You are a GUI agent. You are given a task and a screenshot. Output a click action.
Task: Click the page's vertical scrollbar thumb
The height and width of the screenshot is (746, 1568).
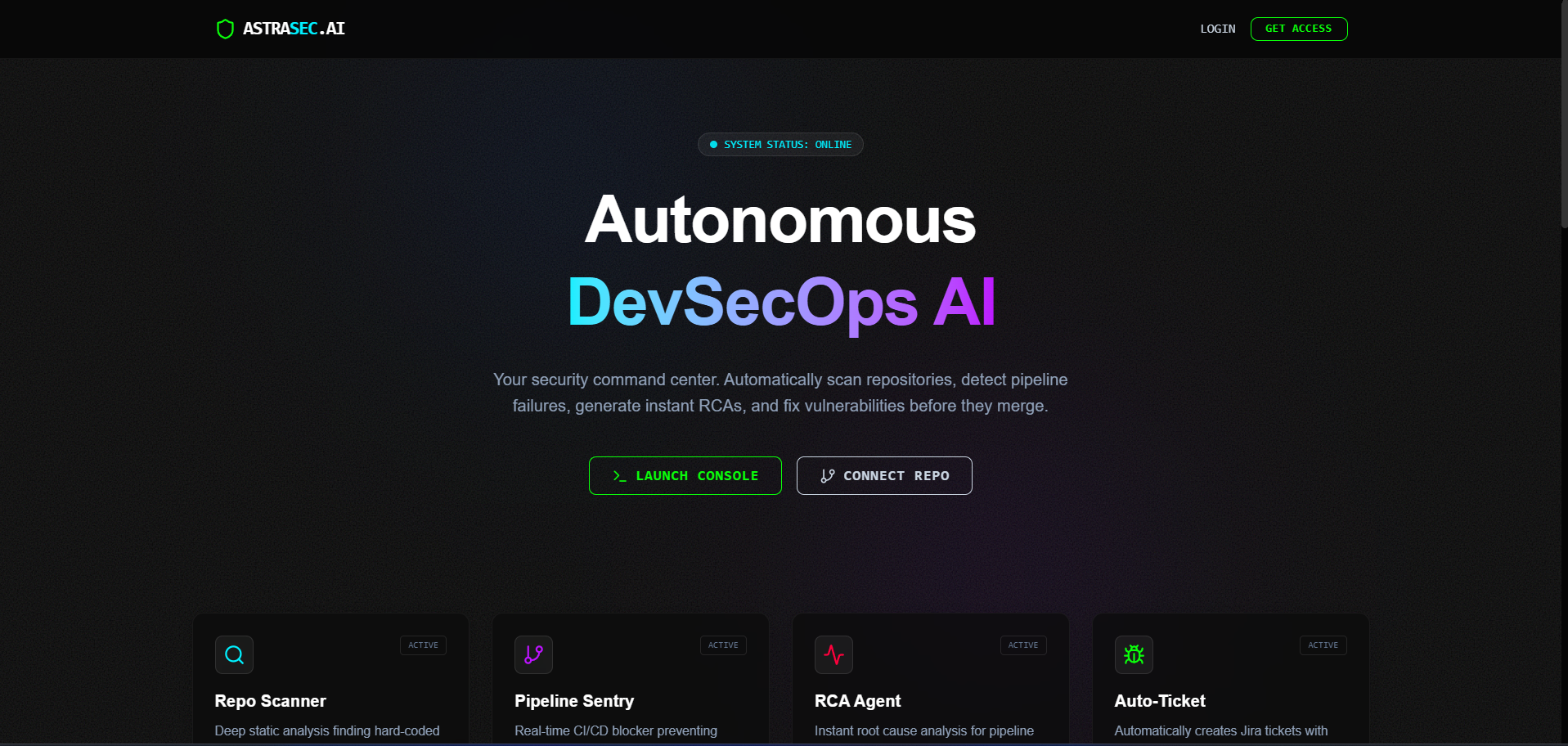coord(1564,115)
